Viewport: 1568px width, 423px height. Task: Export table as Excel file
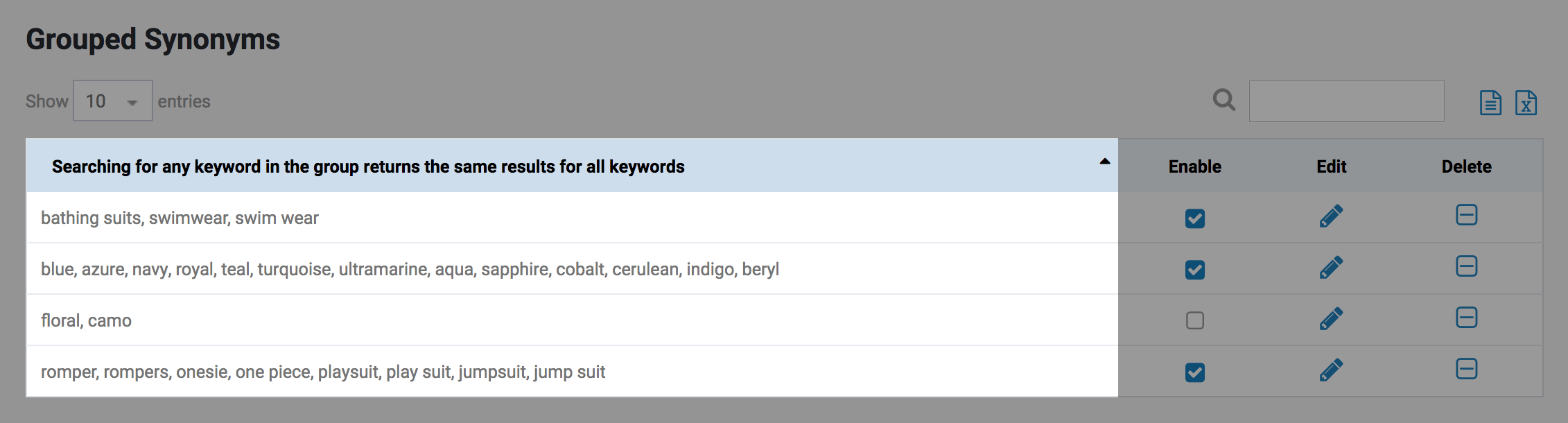1526,103
